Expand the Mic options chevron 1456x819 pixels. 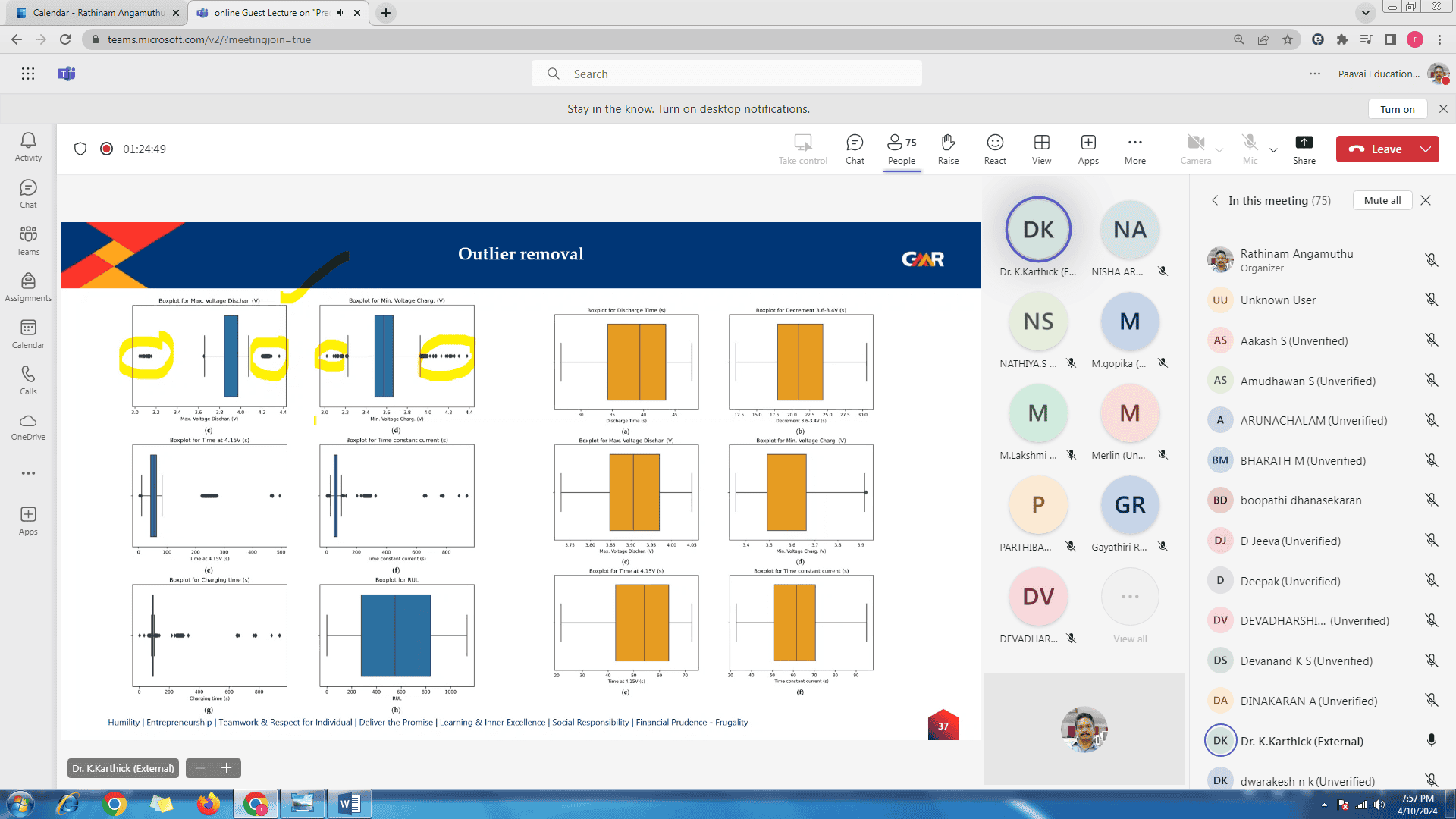(x=1273, y=150)
